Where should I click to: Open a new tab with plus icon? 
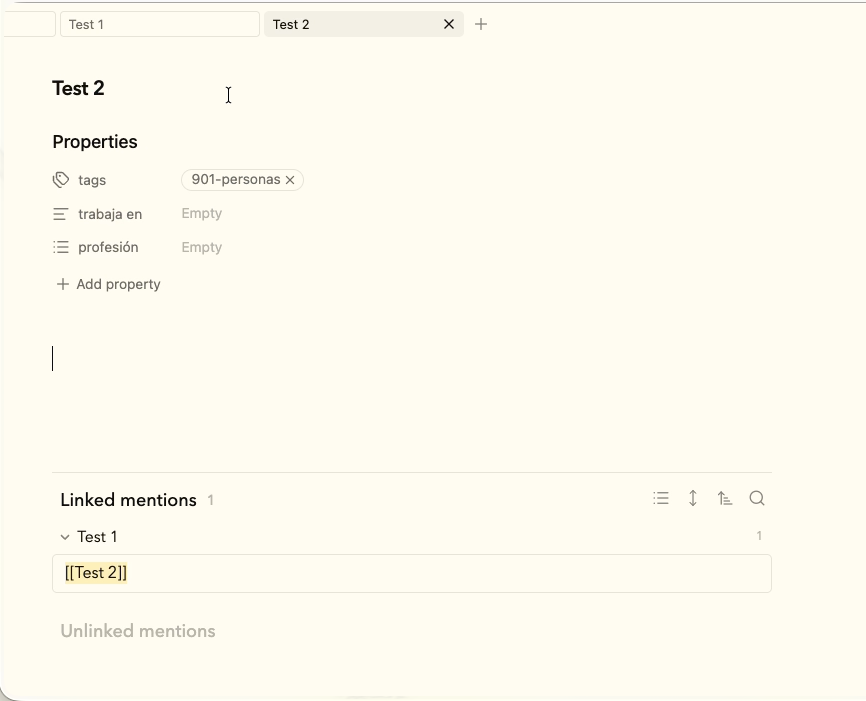tap(481, 24)
